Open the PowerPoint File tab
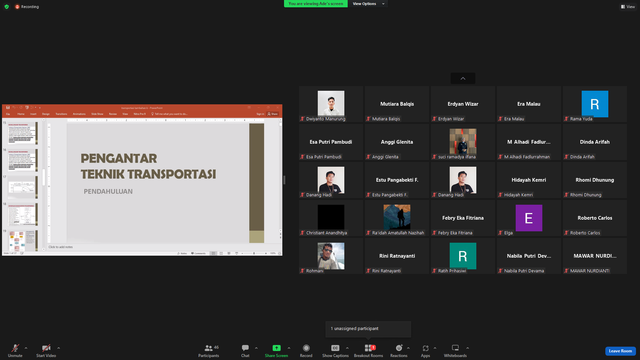Image resolution: width=640 pixels, height=360 pixels. coord(8,114)
